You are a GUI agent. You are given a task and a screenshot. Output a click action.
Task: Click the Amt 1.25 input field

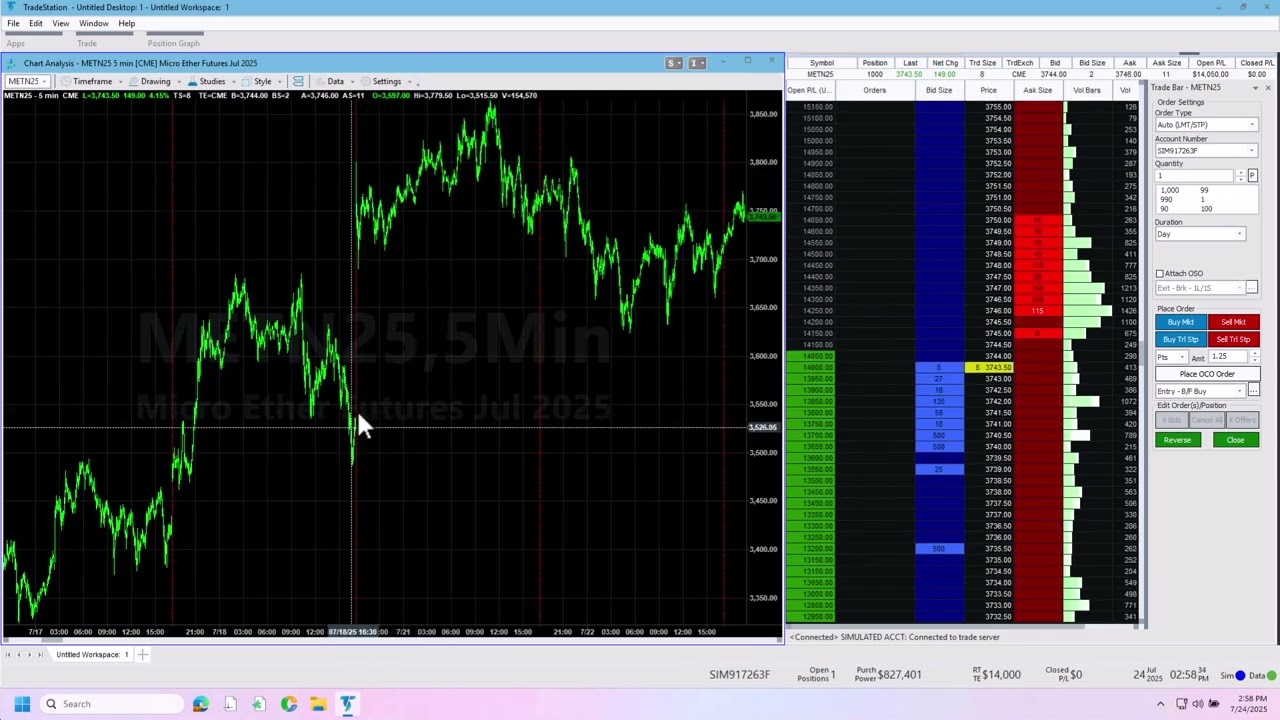(x=1229, y=358)
